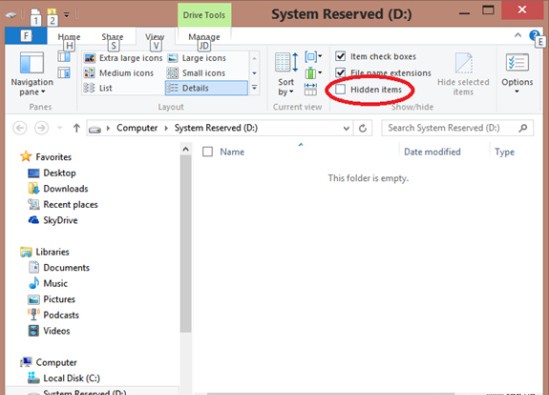Screen dimensions: 549x395
Task: Open Help using the question mark icon
Action: tap(534, 35)
